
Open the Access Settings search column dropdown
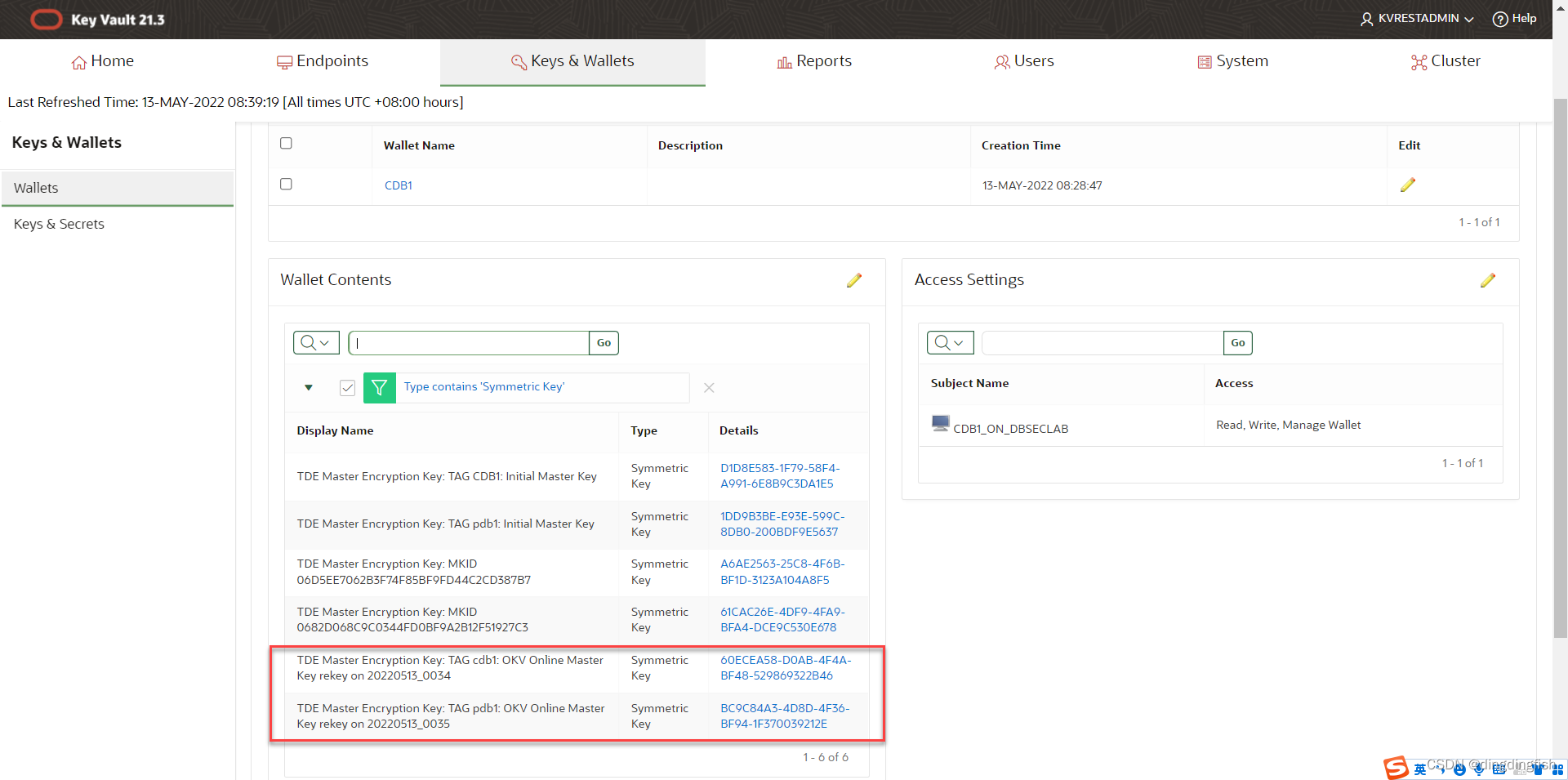[950, 343]
